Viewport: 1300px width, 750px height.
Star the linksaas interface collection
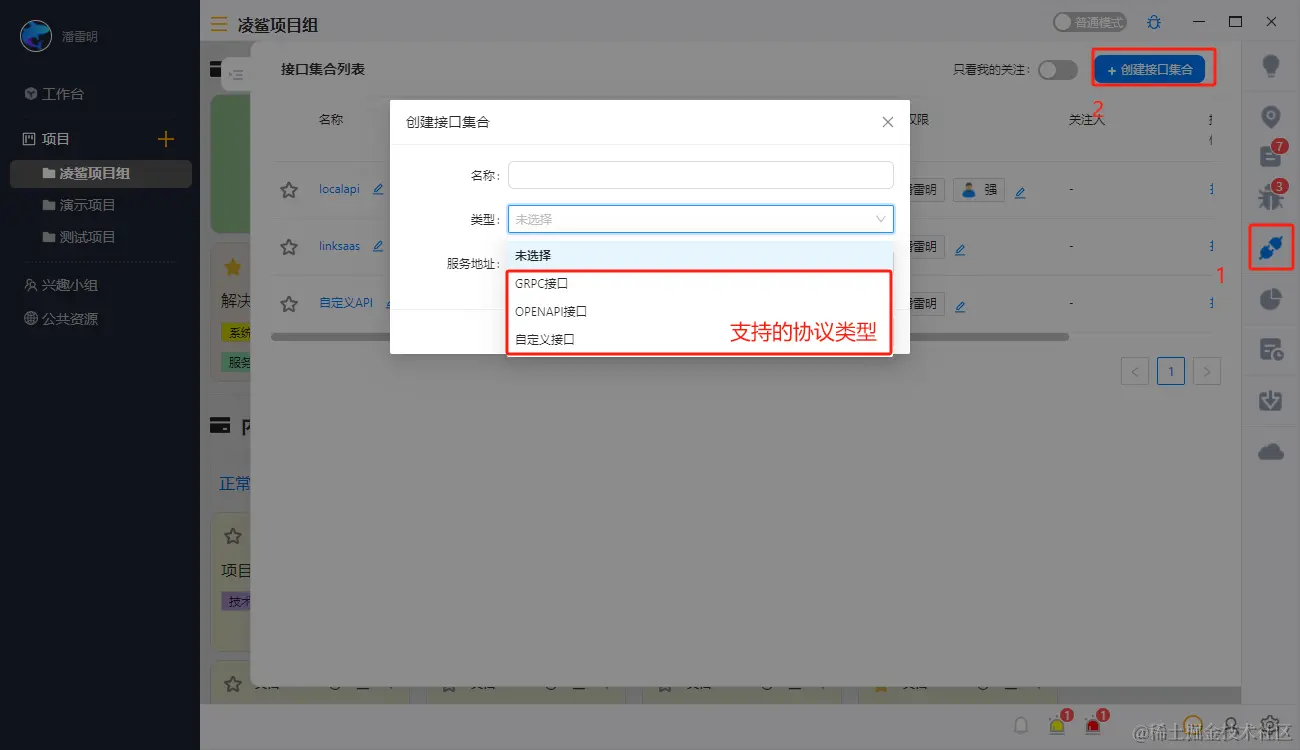point(289,246)
